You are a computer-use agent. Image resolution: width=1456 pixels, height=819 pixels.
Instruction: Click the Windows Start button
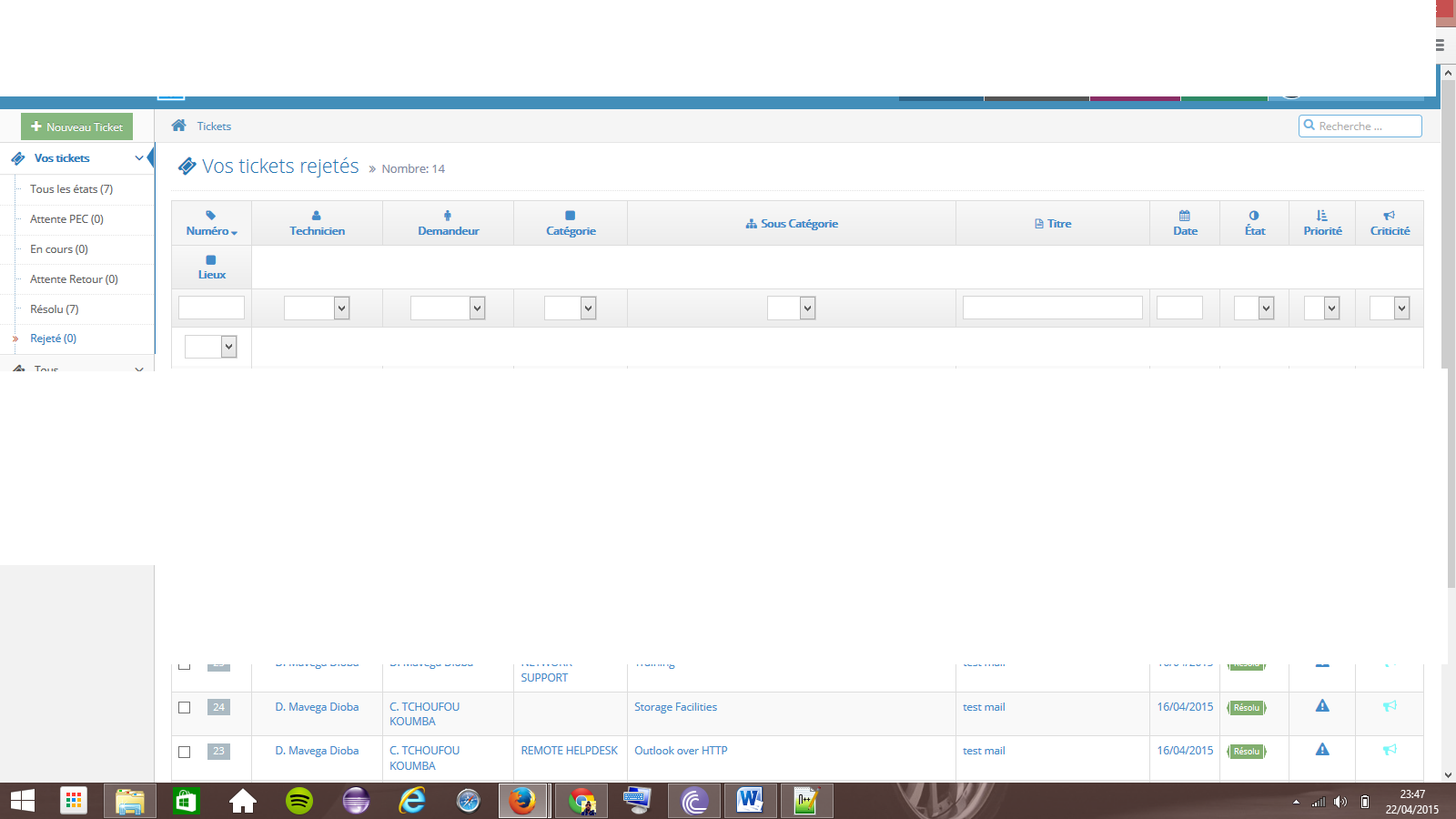coord(23,801)
